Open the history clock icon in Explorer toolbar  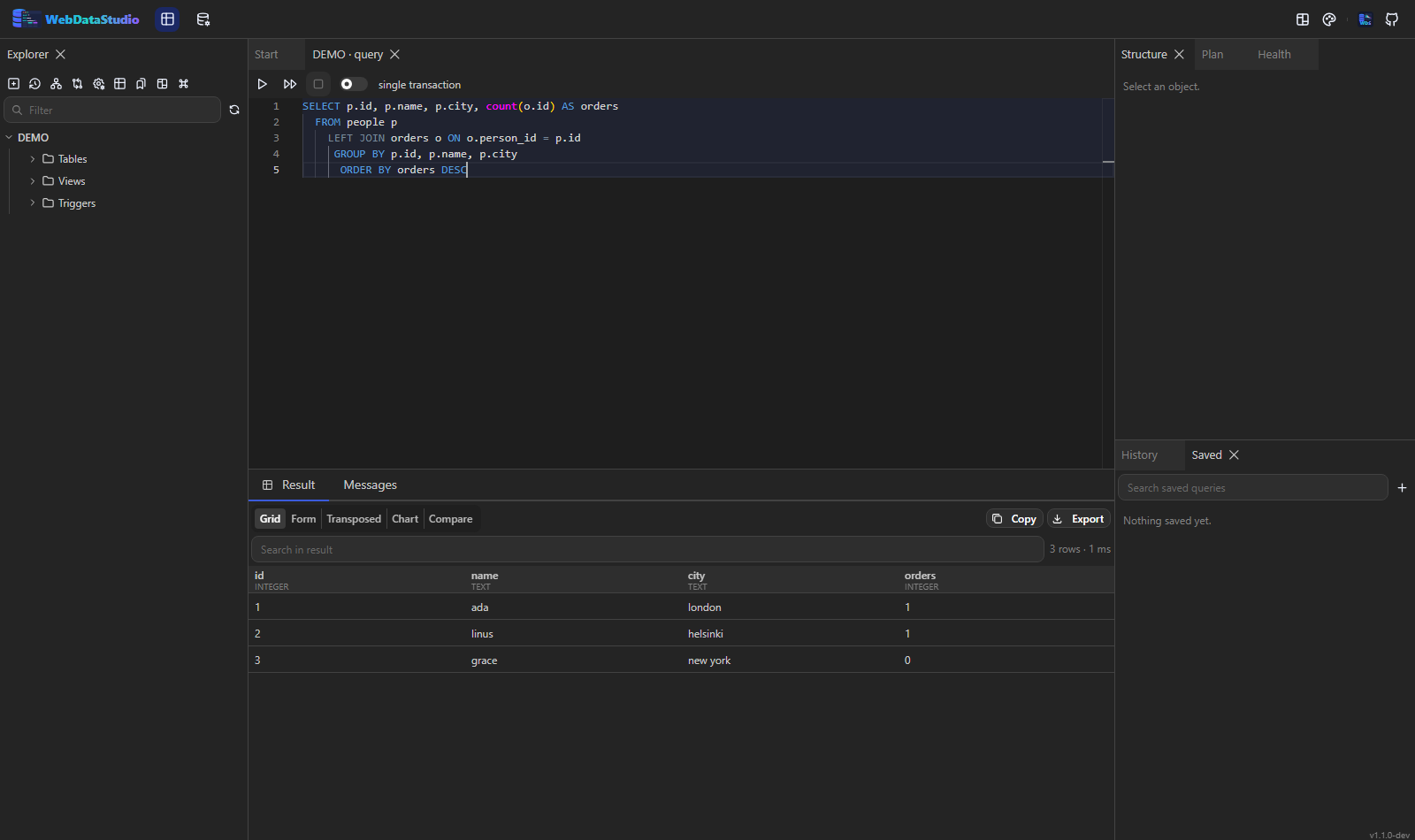click(x=34, y=84)
